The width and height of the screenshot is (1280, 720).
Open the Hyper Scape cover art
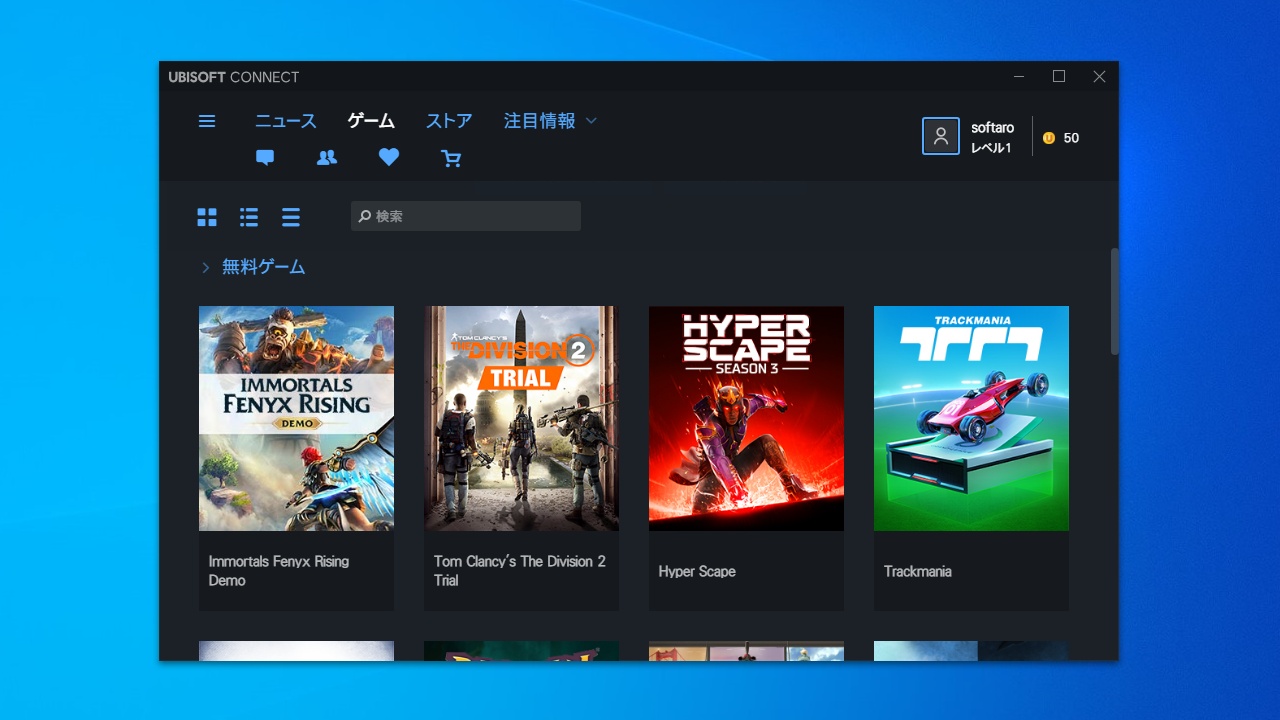(x=746, y=418)
